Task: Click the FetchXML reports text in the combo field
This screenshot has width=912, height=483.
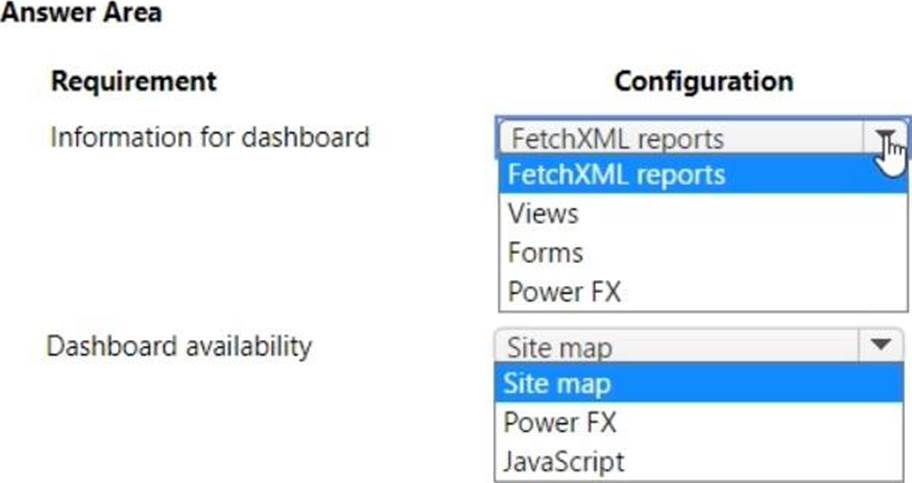Action: [x=615, y=138]
